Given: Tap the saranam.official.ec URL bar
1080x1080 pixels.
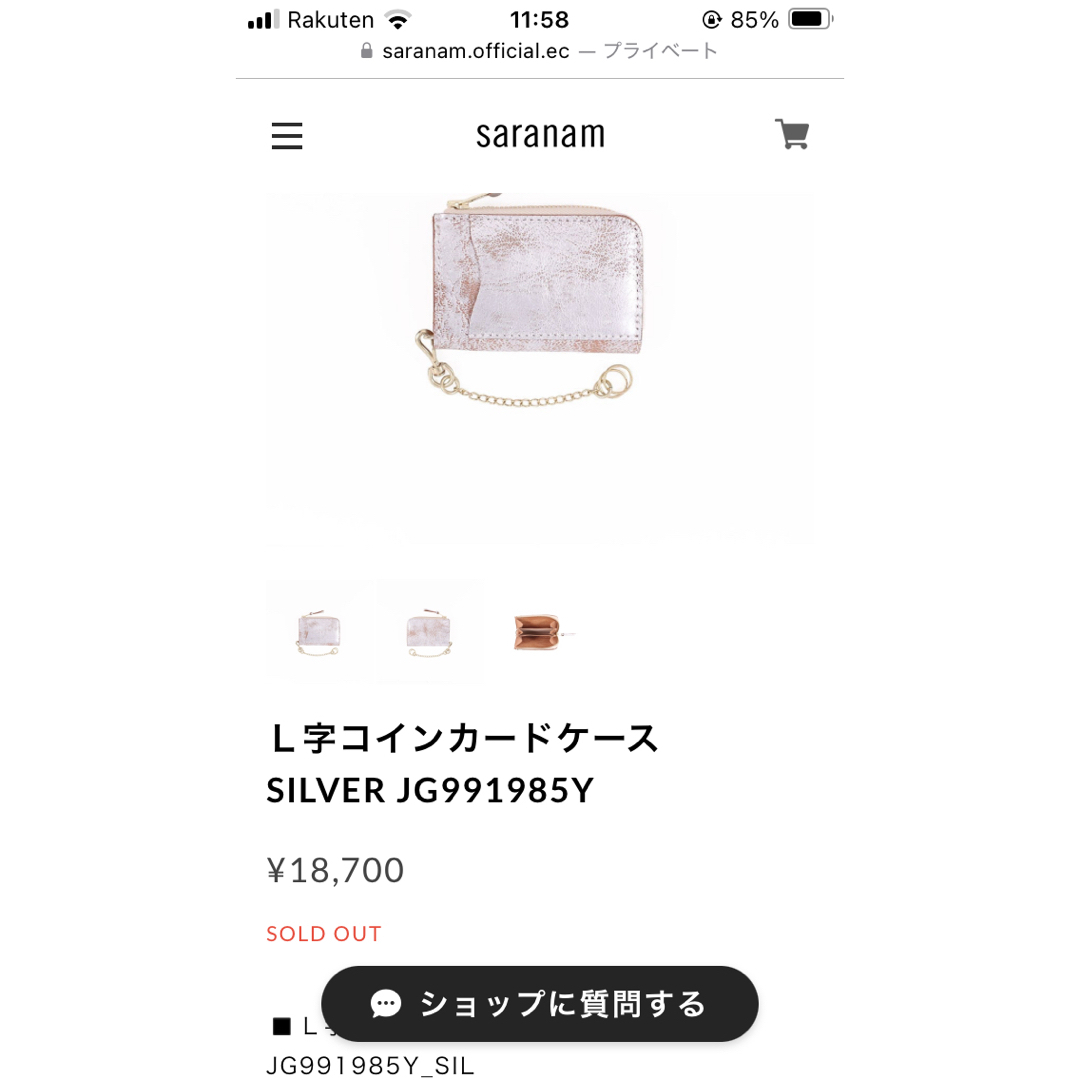Looking at the screenshot, I should pos(539,51).
